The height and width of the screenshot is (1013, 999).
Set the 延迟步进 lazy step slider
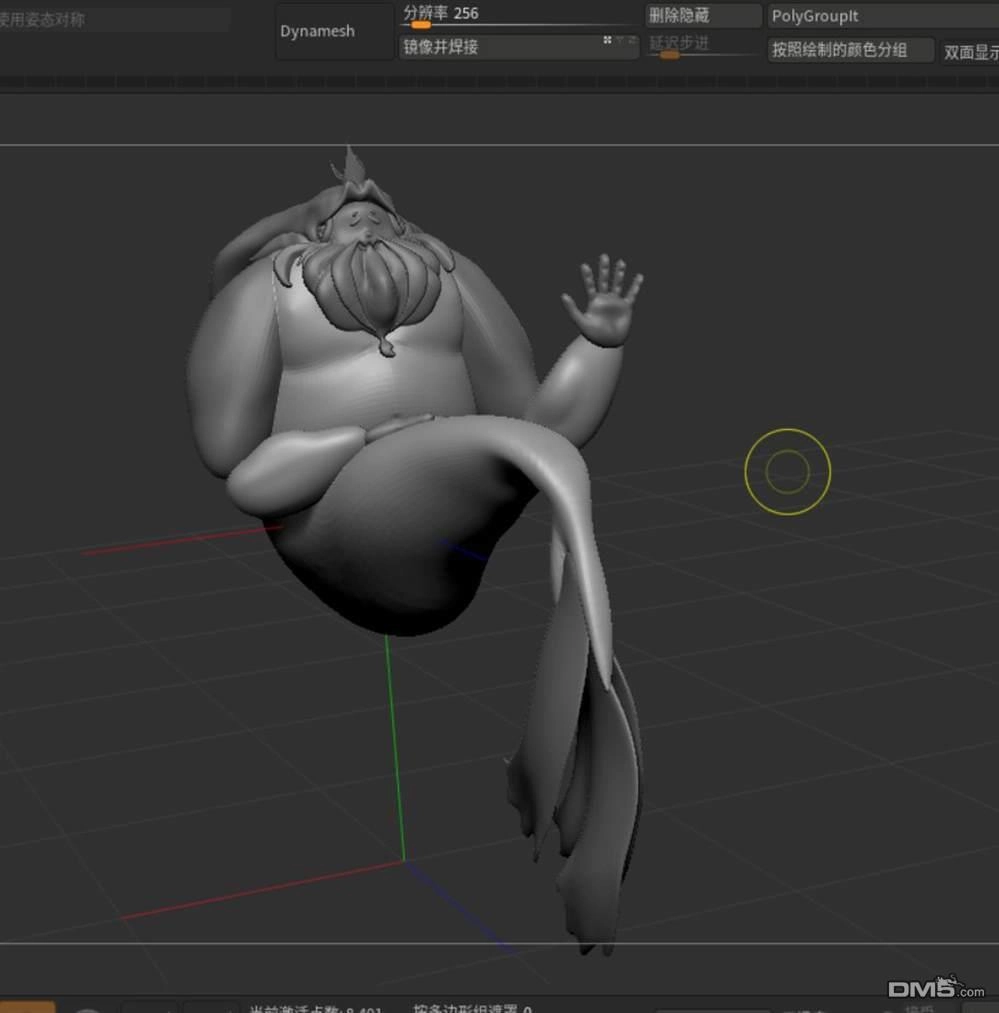pos(703,47)
